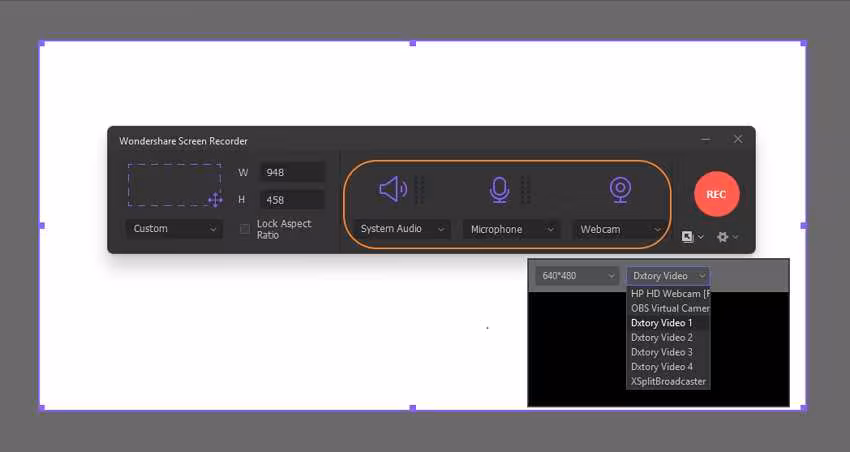Choose Dxtory Video 2 from list
Image resolution: width=850 pixels, height=452 pixels.
pyautogui.click(x=668, y=338)
